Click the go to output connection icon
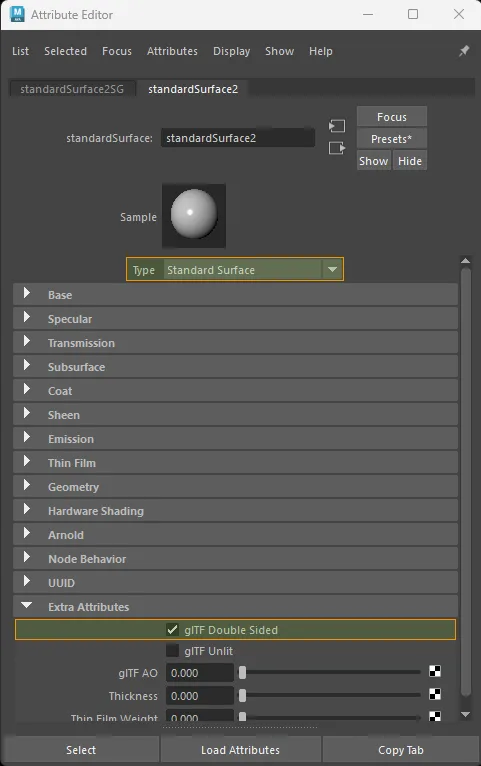 [337, 148]
